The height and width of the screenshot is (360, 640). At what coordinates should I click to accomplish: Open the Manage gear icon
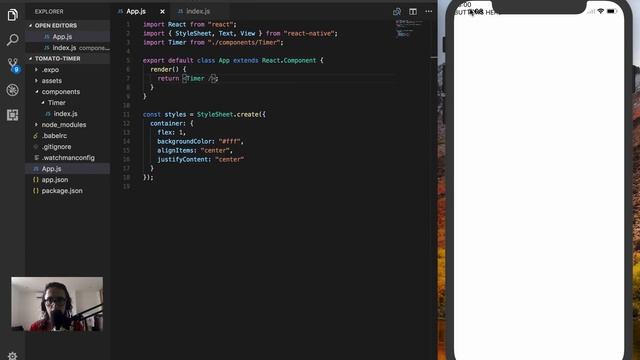pyautogui.click(x=13, y=356)
